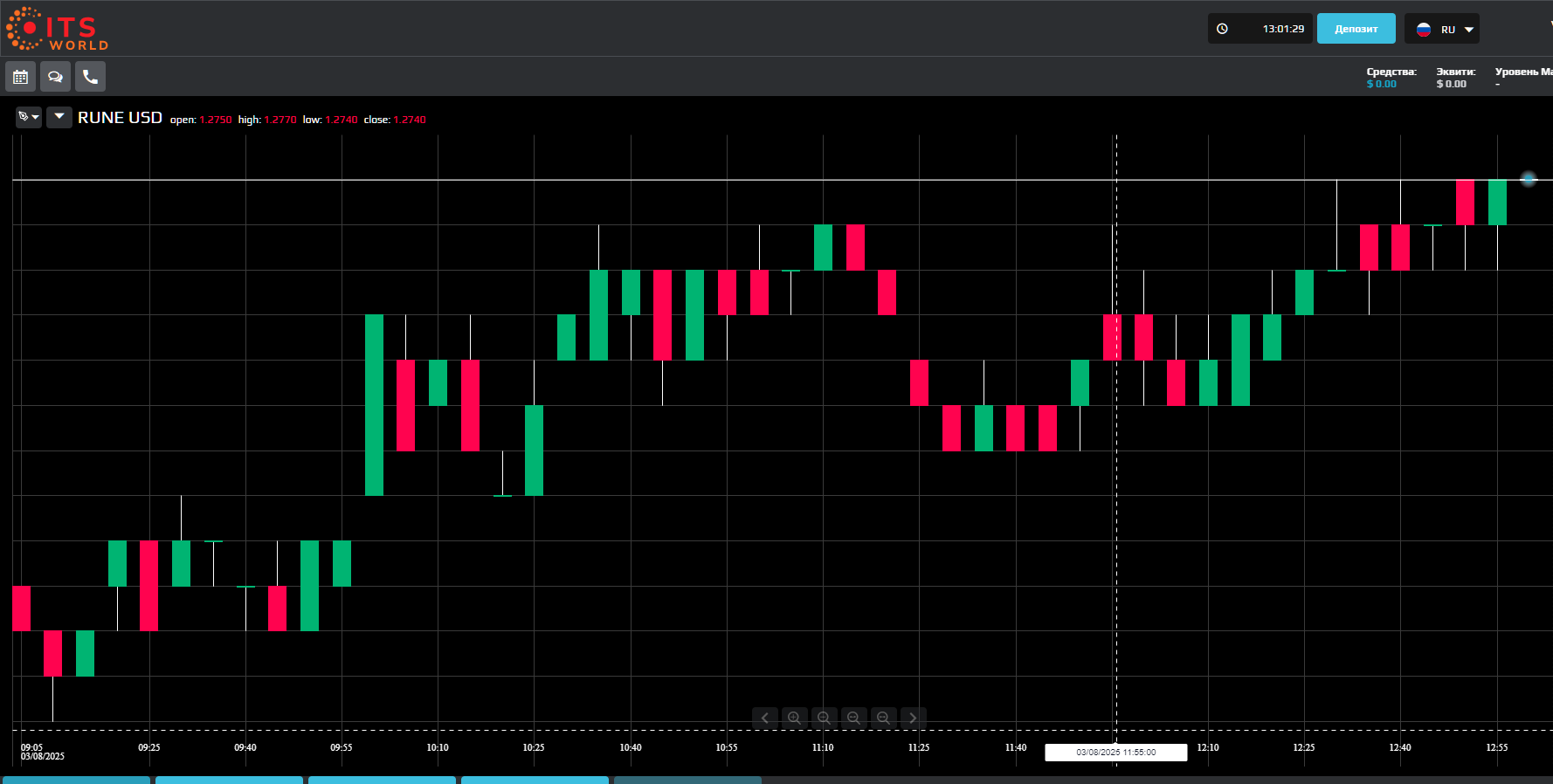Click the close value 1.2740

point(410,120)
